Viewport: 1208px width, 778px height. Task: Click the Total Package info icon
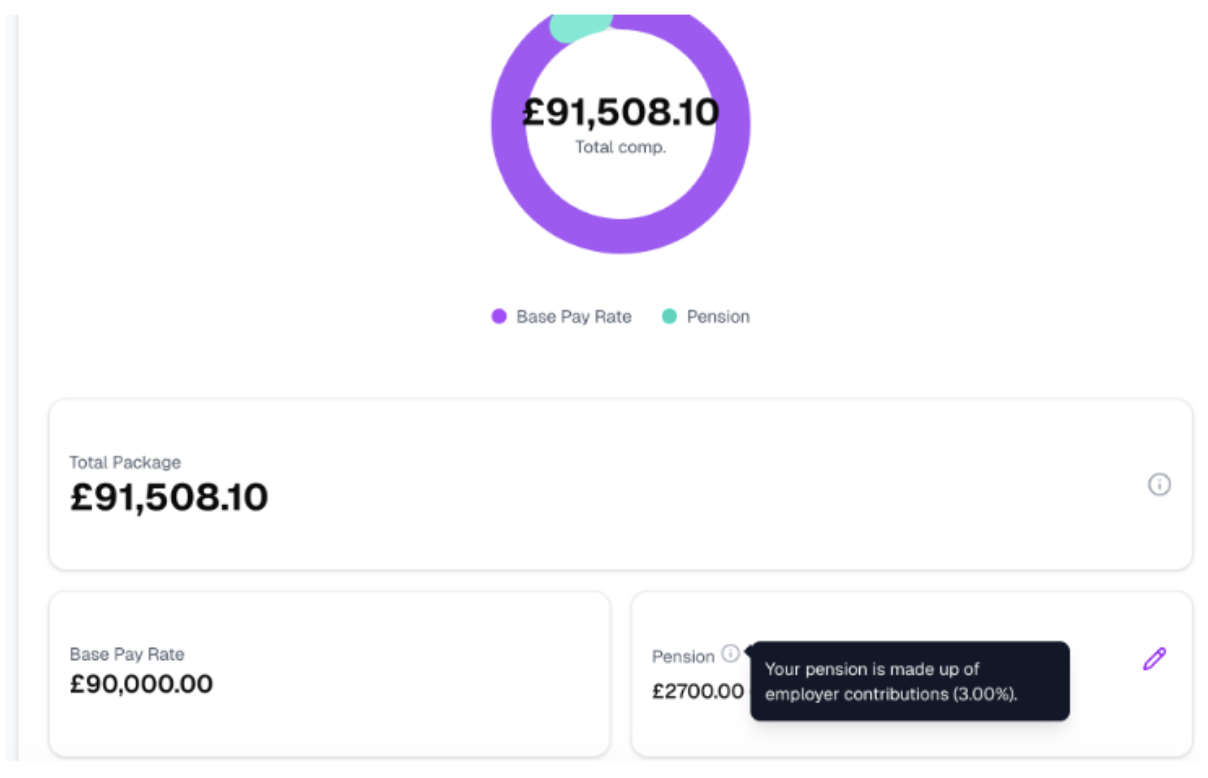point(1158,485)
